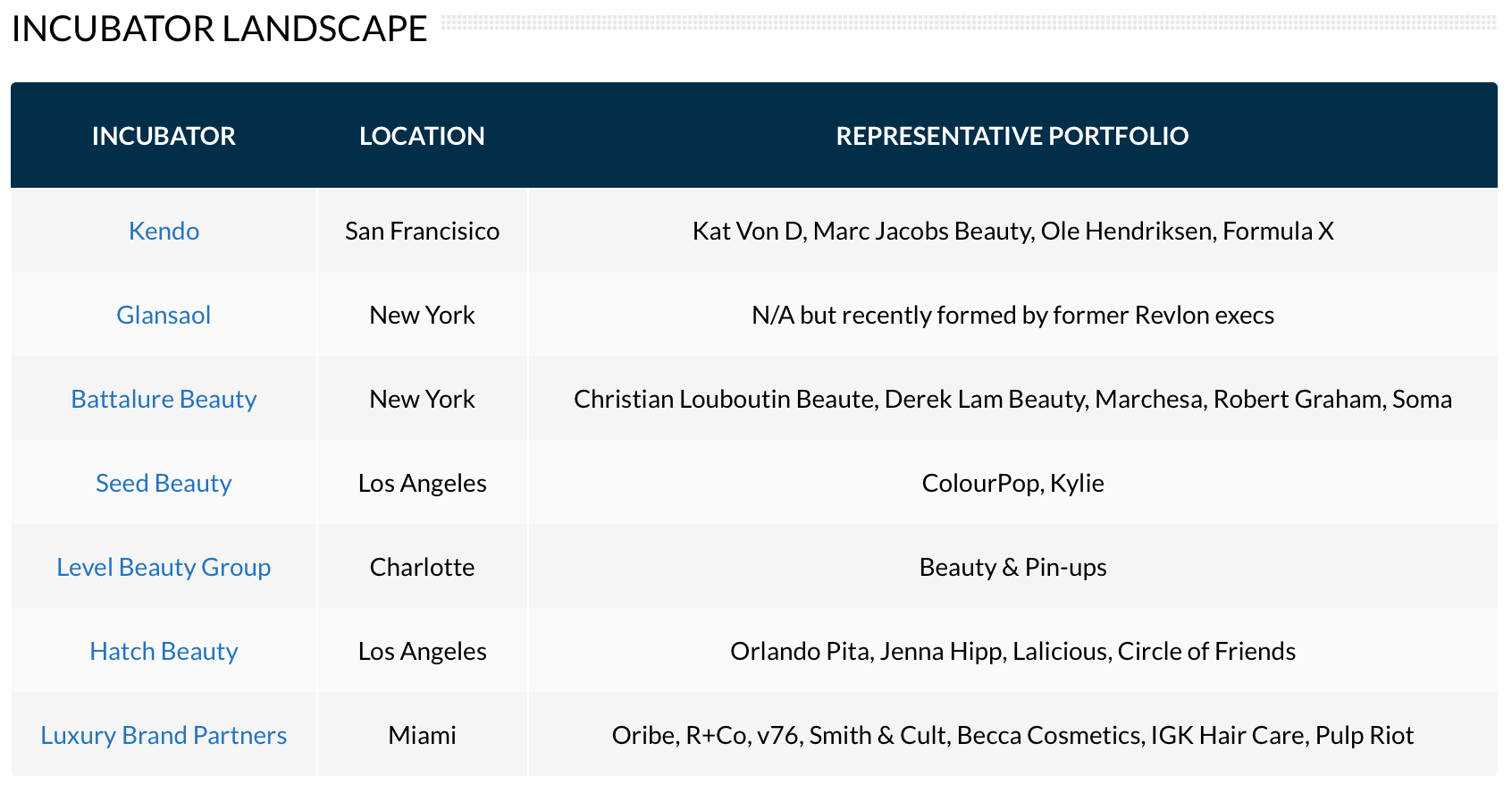Click the INCUBATOR LANDSCAPE heading
Image resolution: width=1512 pixels, height=794 pixels.
(x=219, y=29)
